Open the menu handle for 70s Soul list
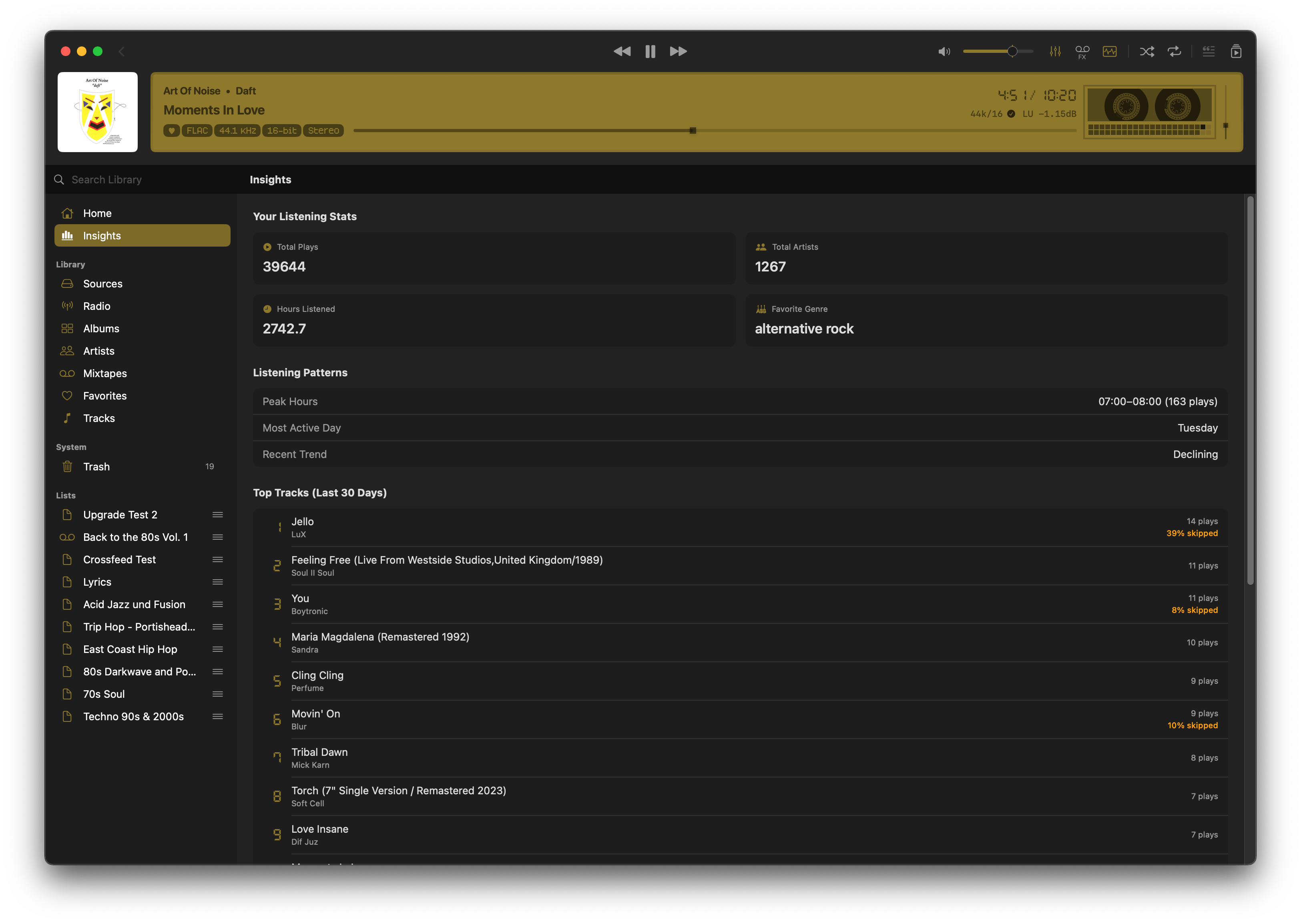Screen dimensions: 1301x924 [217, 694]
